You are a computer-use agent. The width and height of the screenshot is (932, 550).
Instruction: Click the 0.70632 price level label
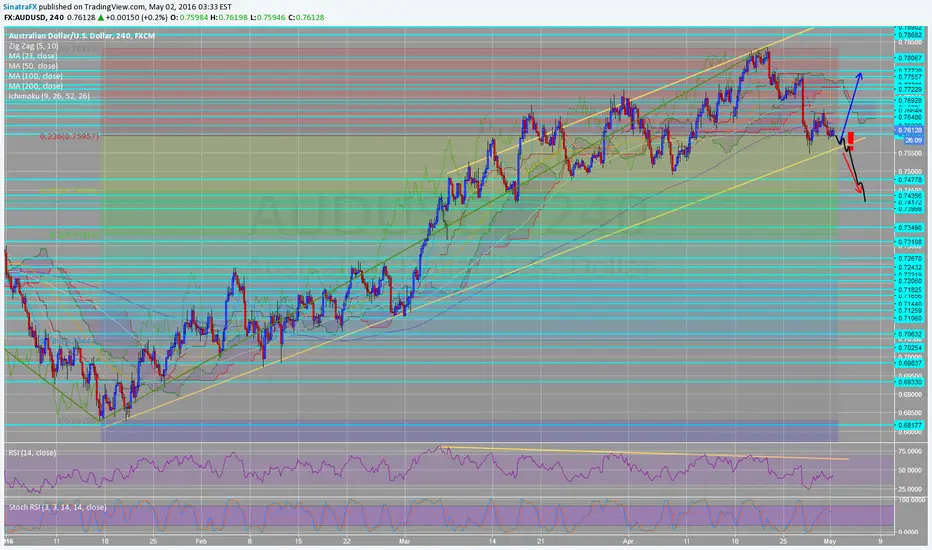(909, 334)
